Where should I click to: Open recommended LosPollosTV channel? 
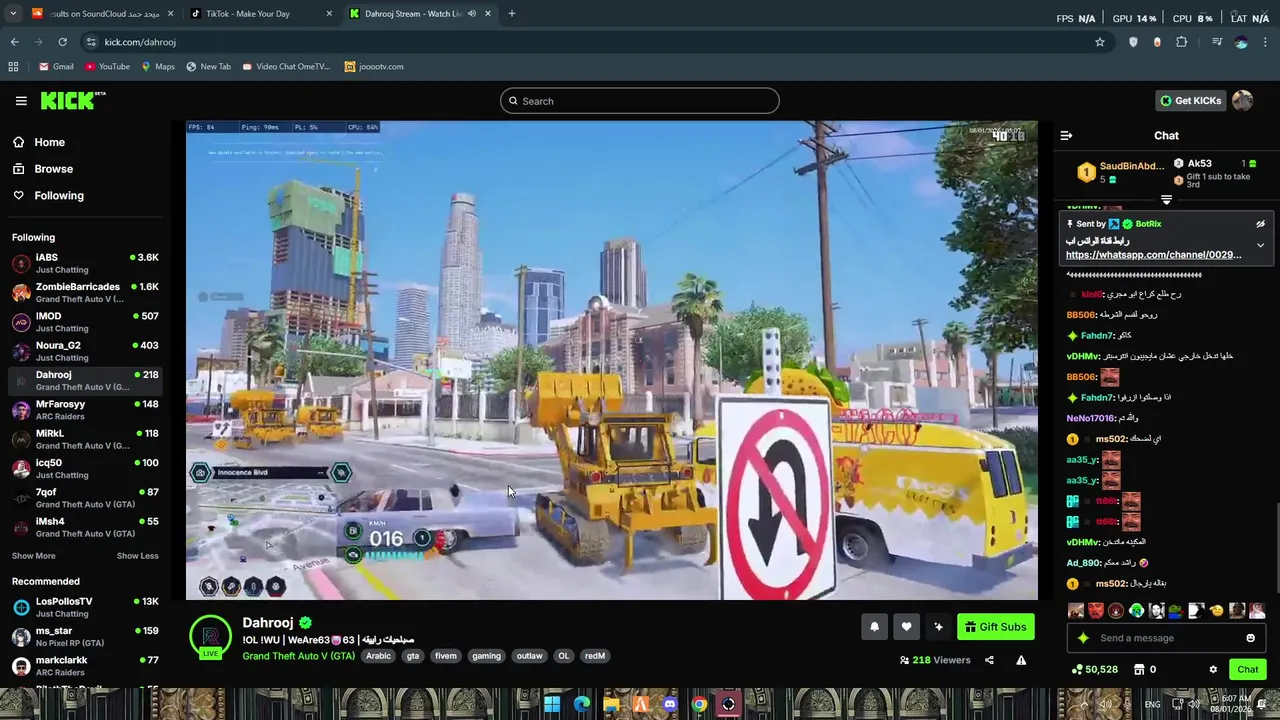85,607
